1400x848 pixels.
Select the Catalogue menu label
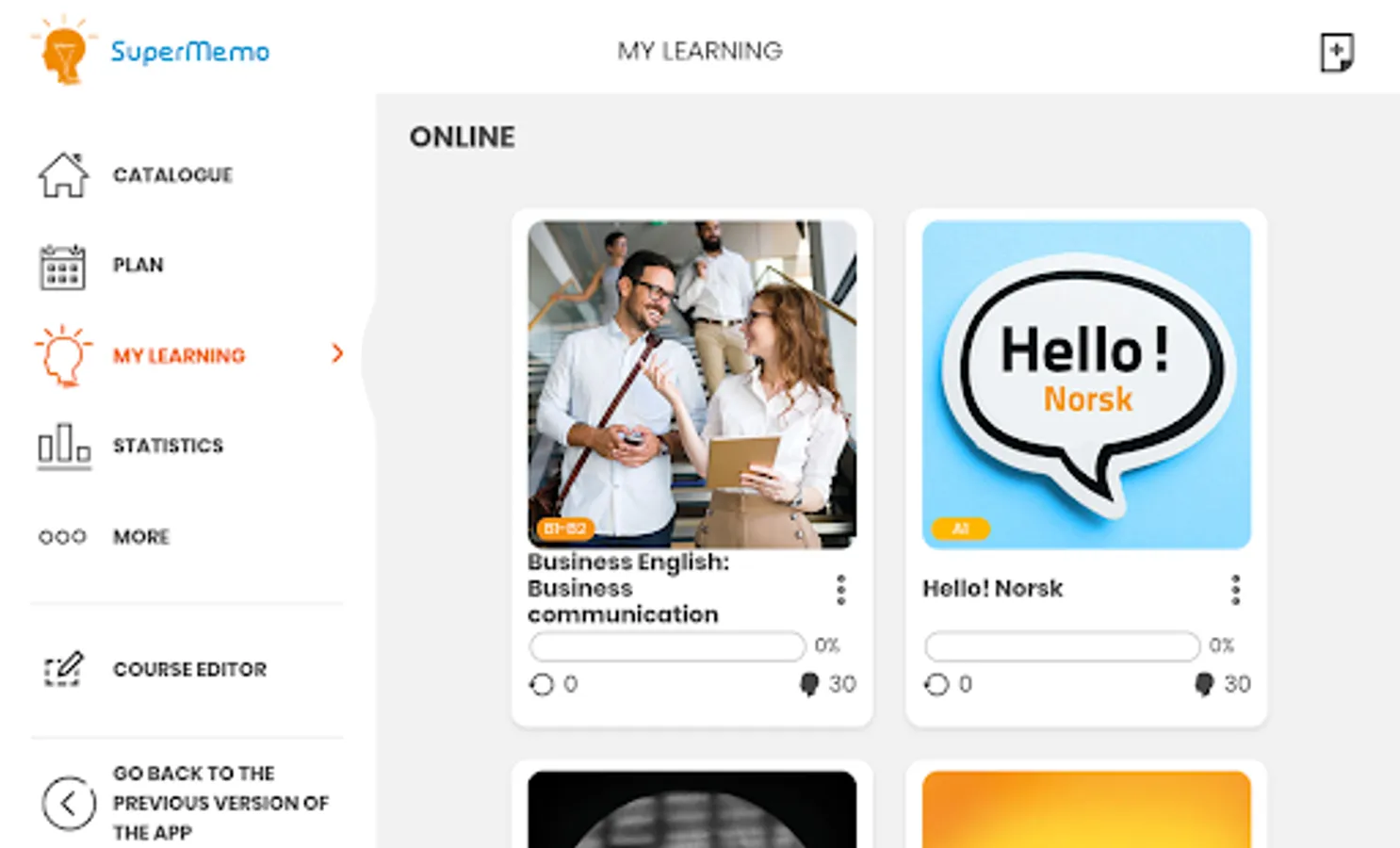(x=172, y=175)
